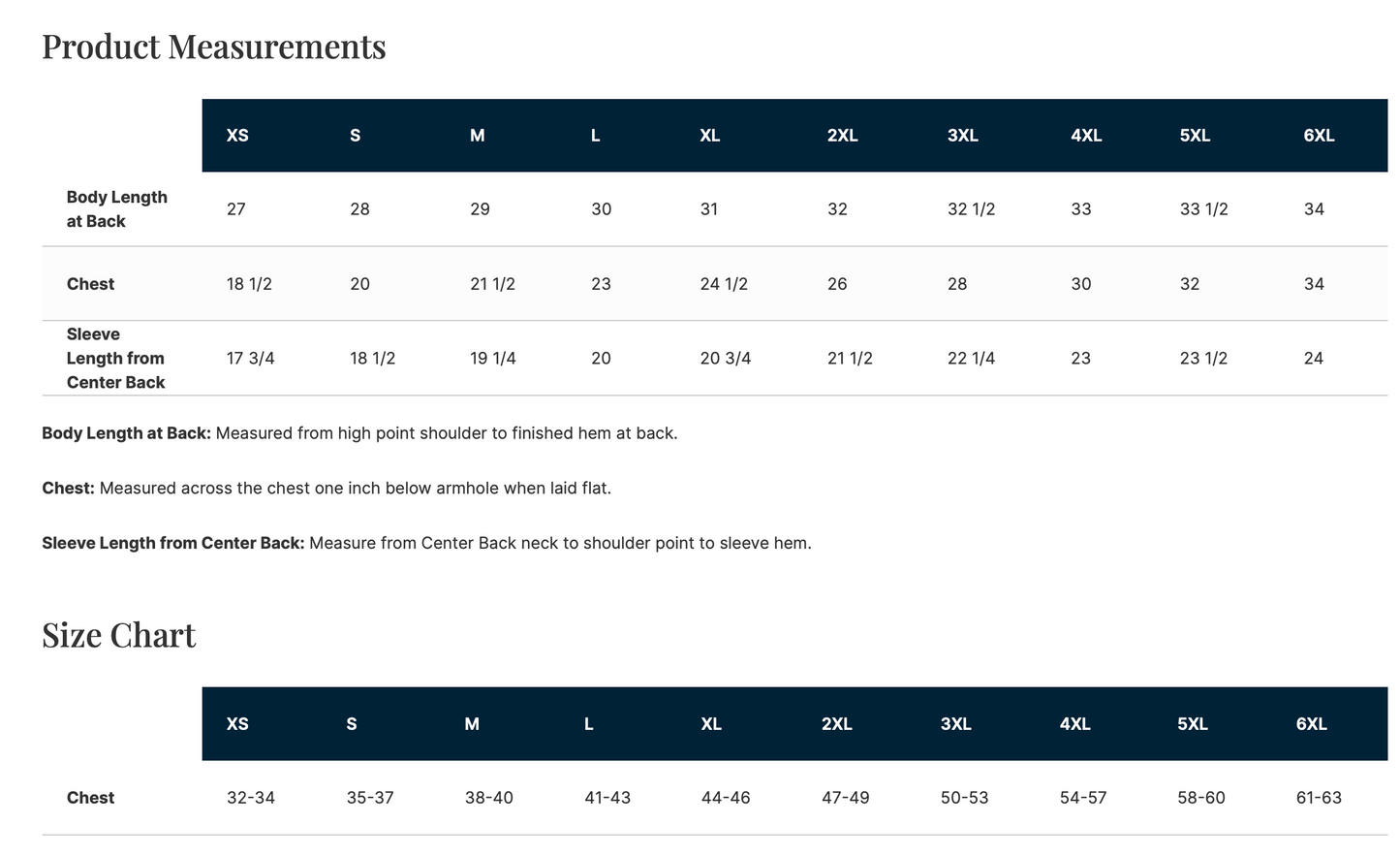Screen dimensions: 1400x856
Task: Click the Chest row label in Size Chart
Action: pyautogui.click(x=90, y=798)
